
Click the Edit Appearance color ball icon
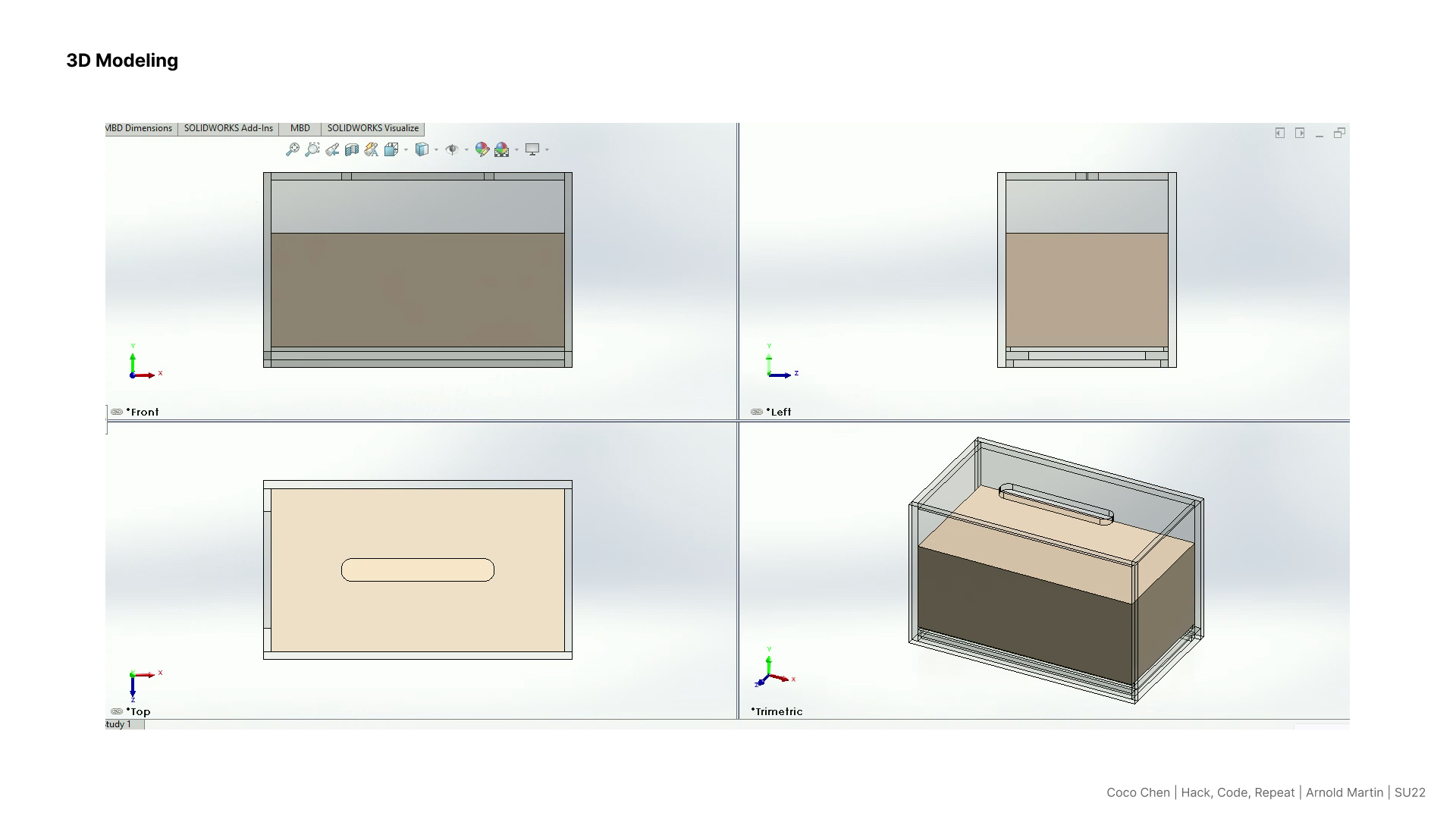pos(482,149)
